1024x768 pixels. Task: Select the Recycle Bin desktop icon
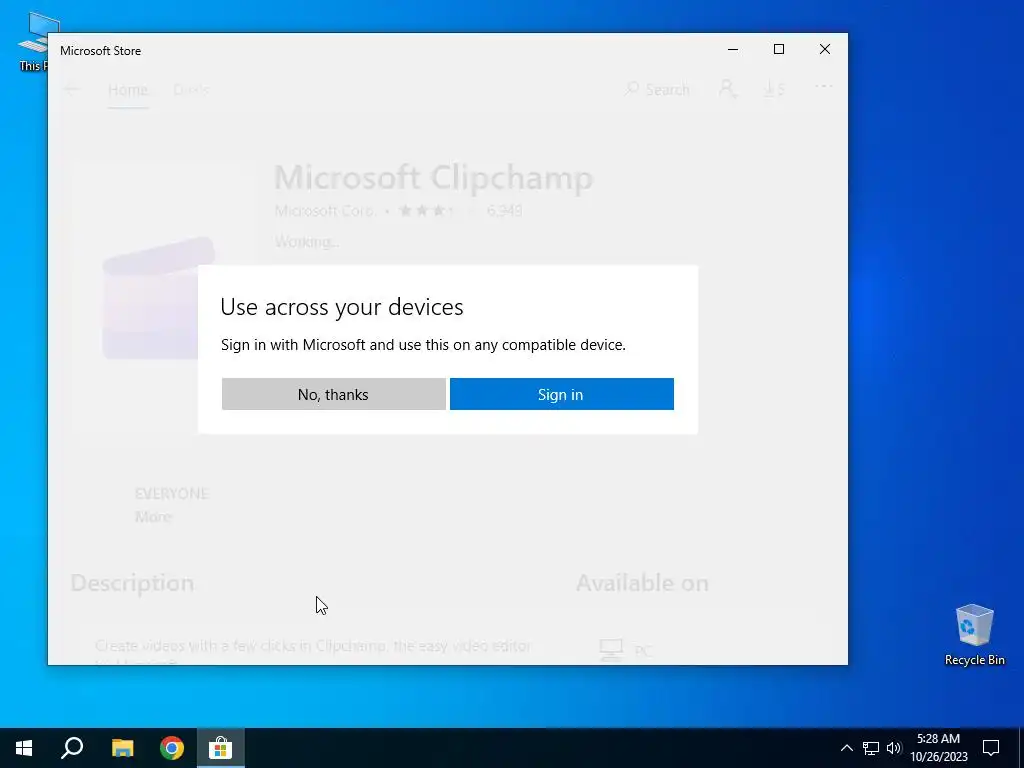[974, 635]
